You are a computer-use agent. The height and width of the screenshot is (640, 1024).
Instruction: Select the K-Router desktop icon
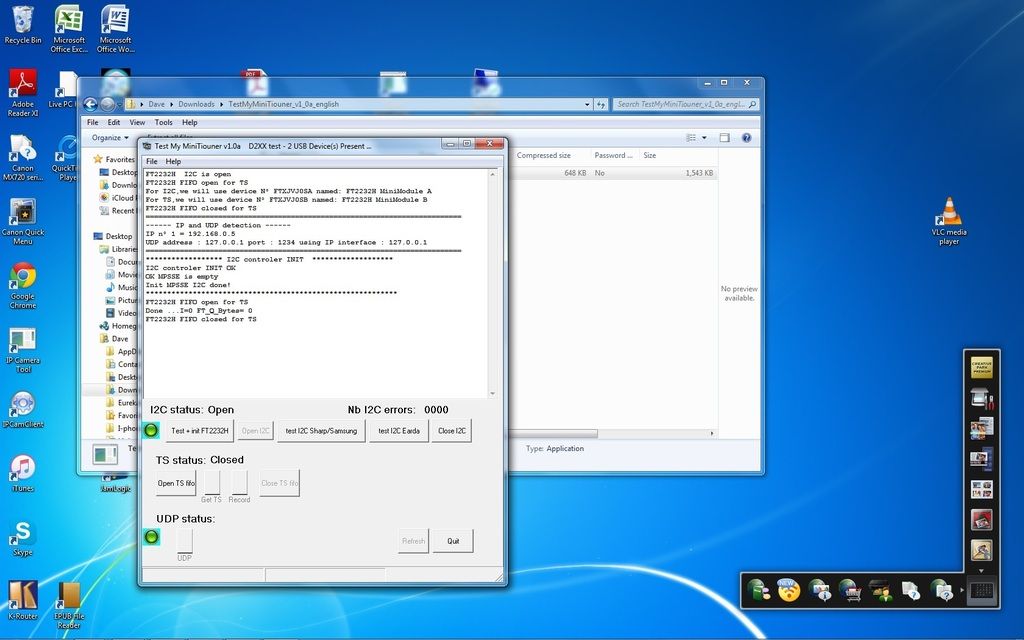[x=23, y=601]
